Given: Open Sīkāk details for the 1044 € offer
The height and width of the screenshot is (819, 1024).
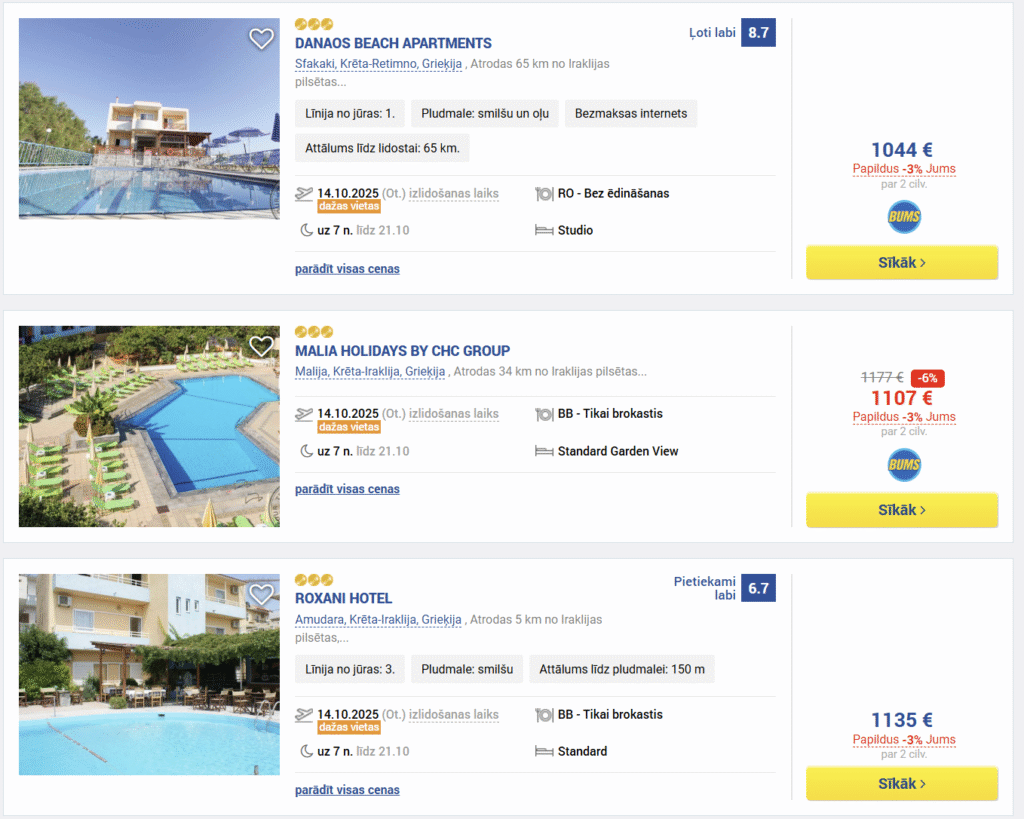Looking at the screenshot, I should [902, 263].
